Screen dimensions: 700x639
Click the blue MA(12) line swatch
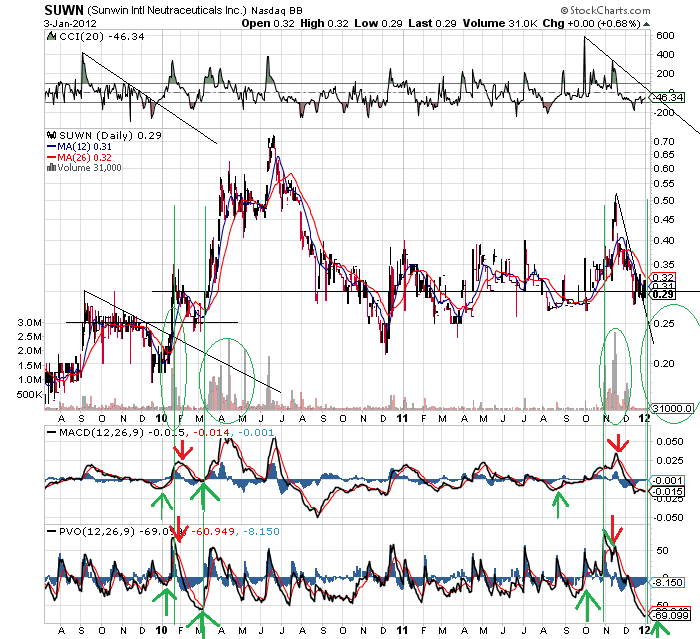click(51, 146)
